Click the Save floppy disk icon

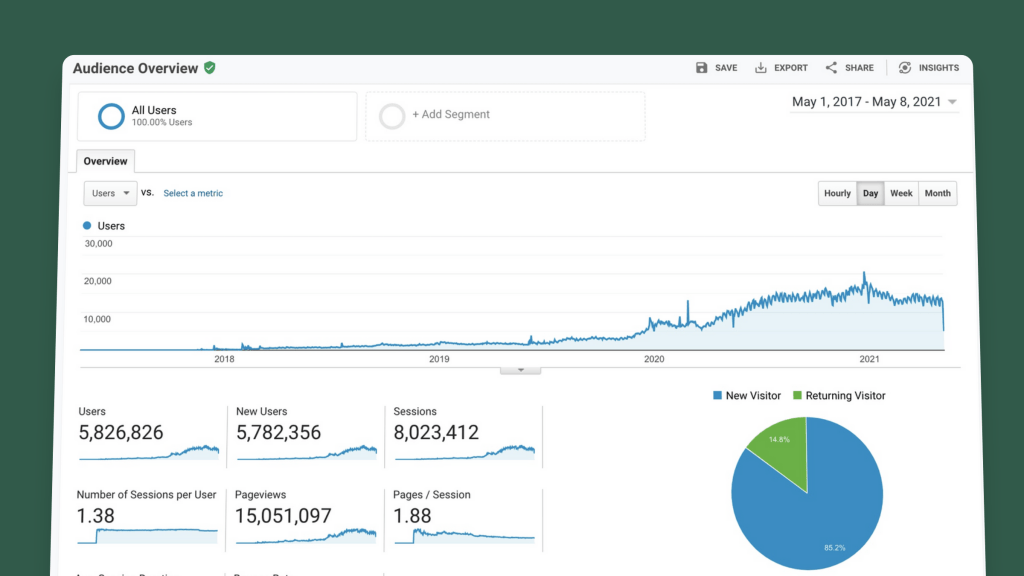pyautogui.click(x=702, y=68)
